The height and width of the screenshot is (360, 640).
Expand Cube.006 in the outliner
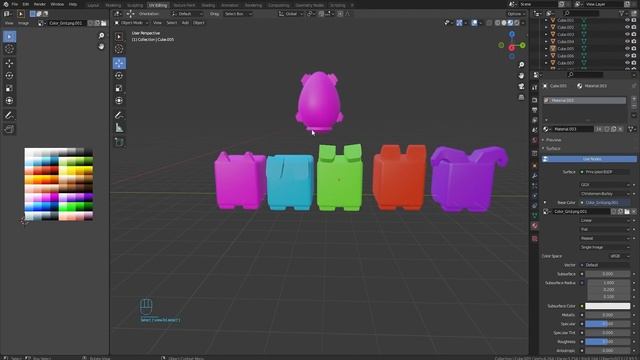click(x=546, y=56)
